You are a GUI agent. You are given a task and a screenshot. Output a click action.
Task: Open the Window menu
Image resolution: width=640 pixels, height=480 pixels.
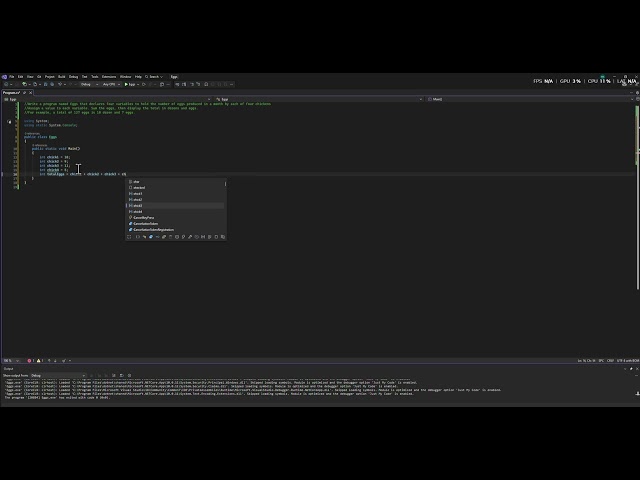[x=126, y=77]
